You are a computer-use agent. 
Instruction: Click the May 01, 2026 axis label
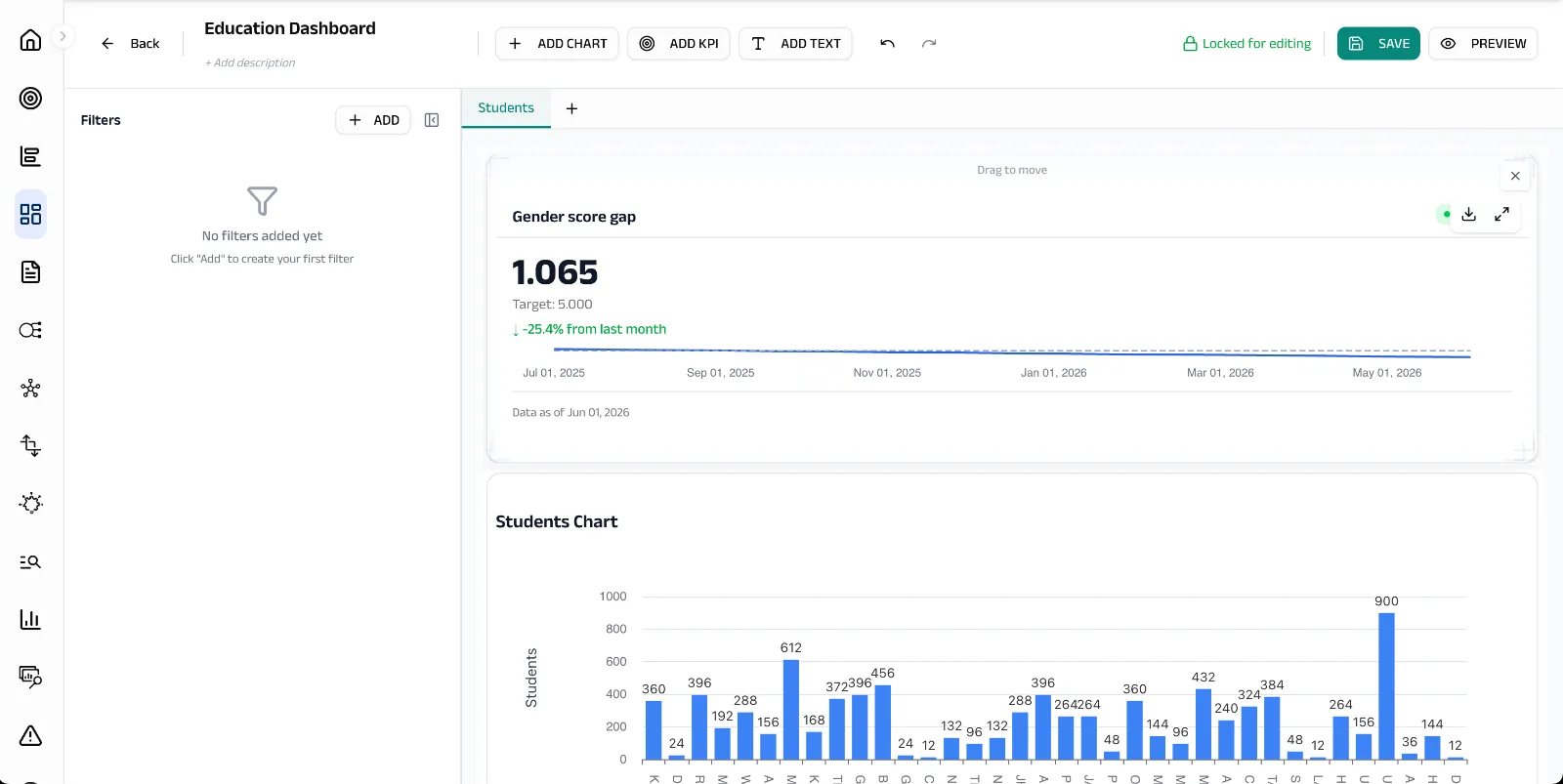pyautogui.click(x=1387, y=373)
